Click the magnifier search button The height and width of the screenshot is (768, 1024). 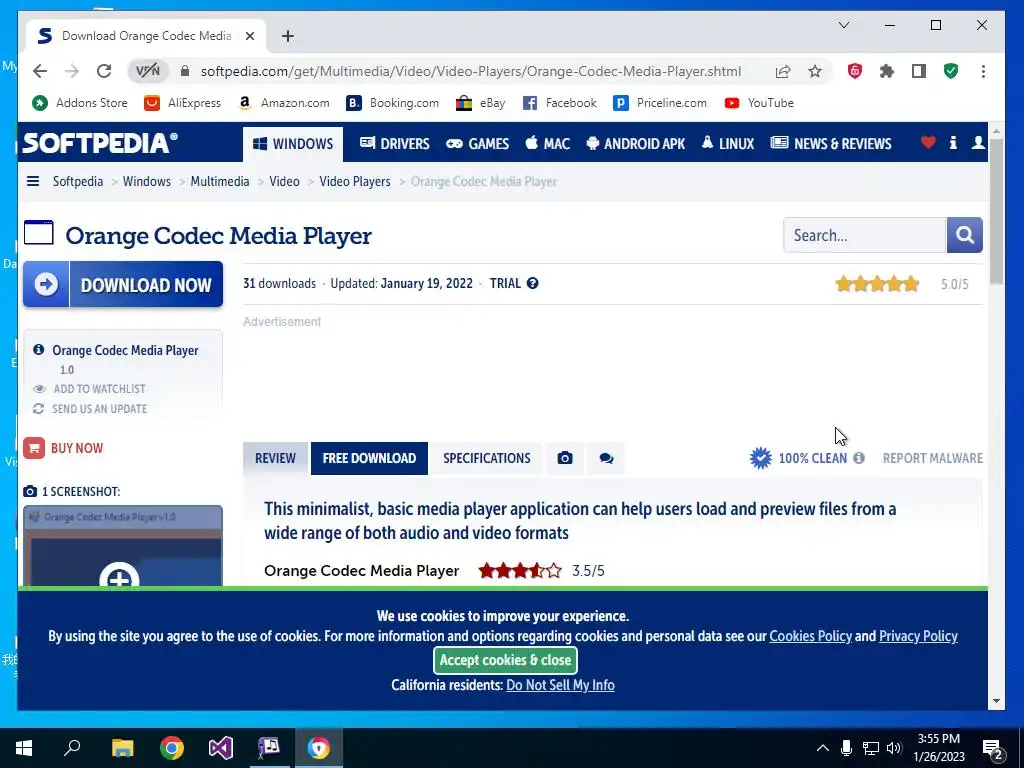pos(965,235)
